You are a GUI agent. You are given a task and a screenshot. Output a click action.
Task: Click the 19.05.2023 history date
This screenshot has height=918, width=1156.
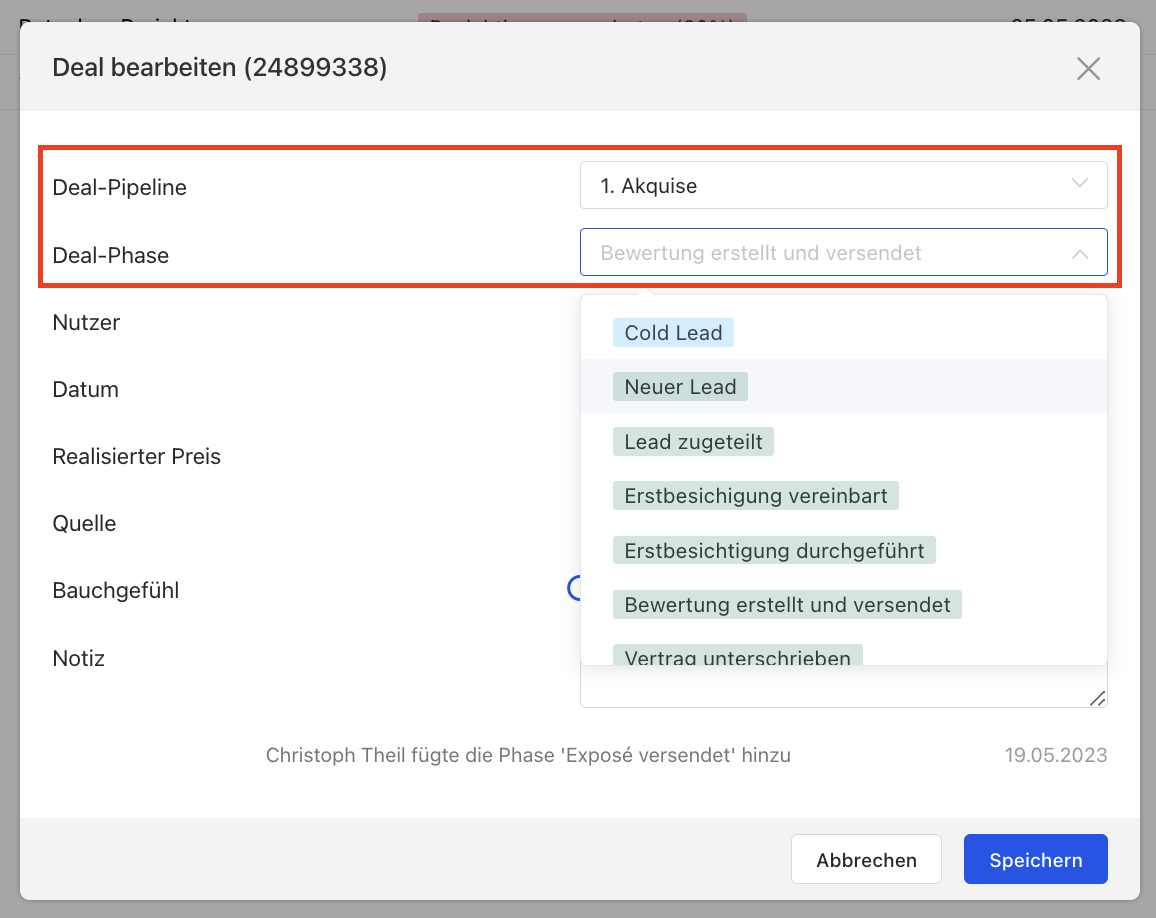pos(1055,755)
